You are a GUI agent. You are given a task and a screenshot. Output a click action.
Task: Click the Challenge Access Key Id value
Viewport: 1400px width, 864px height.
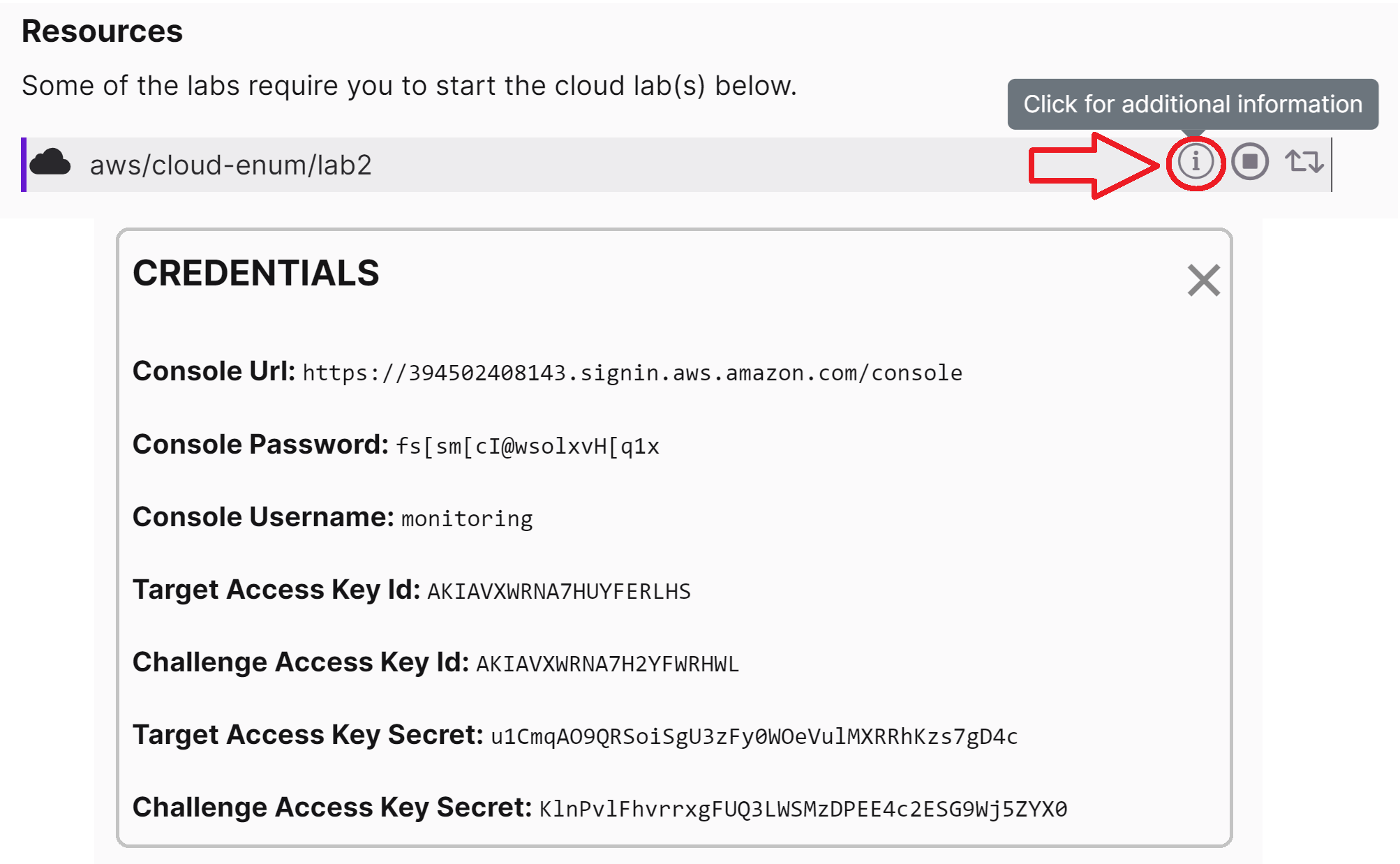[x=607, y=664]
